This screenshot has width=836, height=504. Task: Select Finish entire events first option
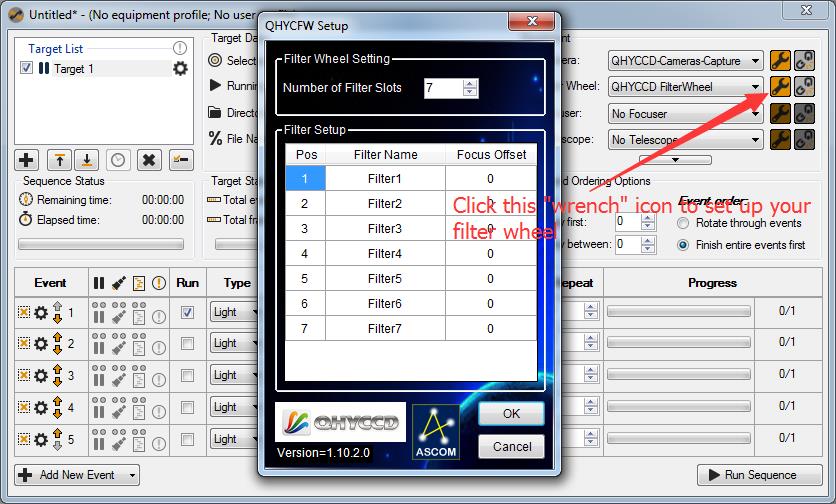[x=682, y=245]
